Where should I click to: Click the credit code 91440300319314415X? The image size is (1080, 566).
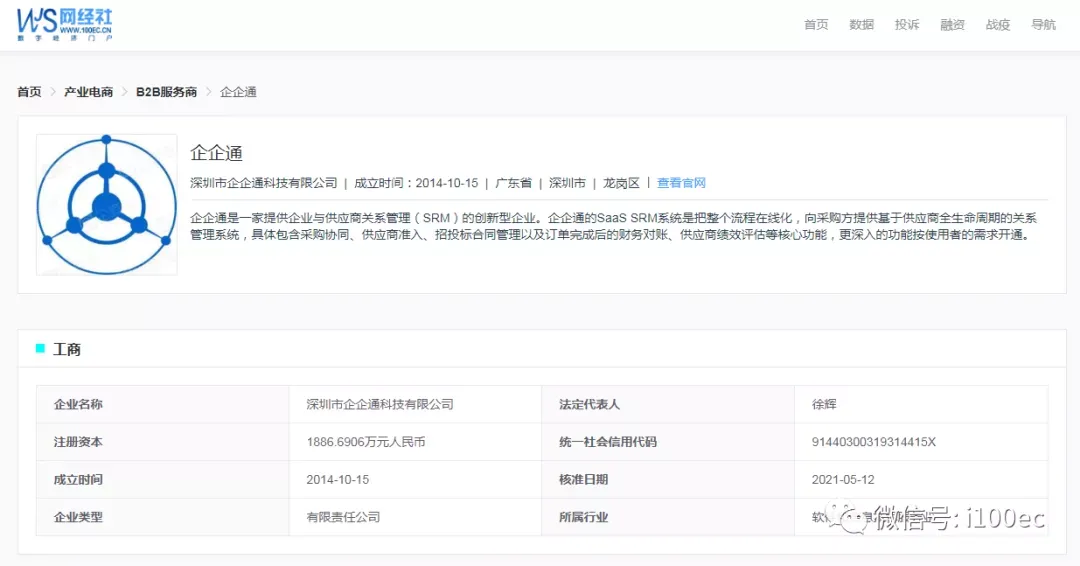(x=873, y=442)
